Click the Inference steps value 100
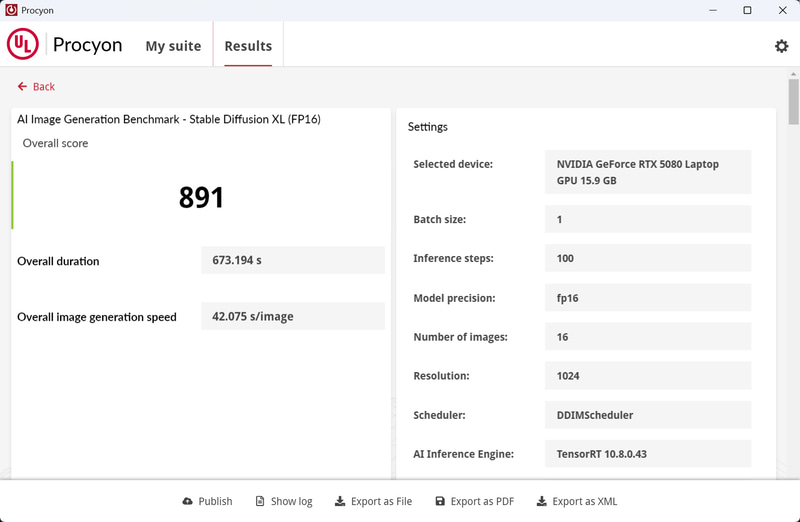The height and width of the screenshot is (522, 800). point(648,258)
